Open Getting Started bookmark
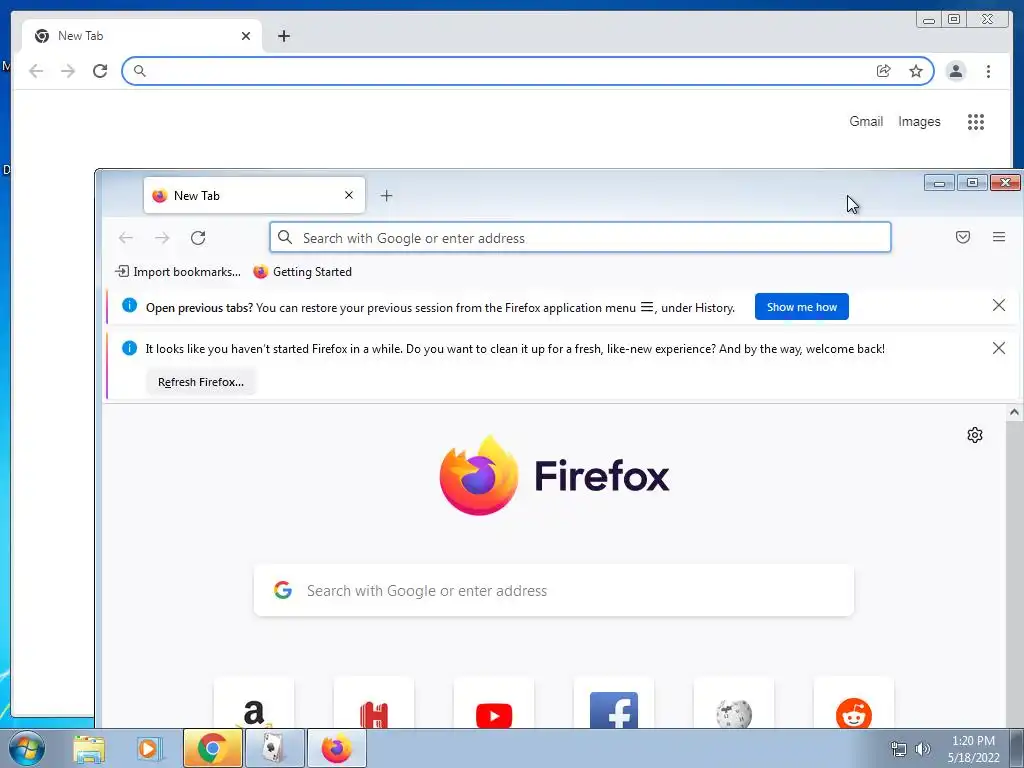Image resolution: width=1024 pixels, height=768 pixels. coord(302,272)
